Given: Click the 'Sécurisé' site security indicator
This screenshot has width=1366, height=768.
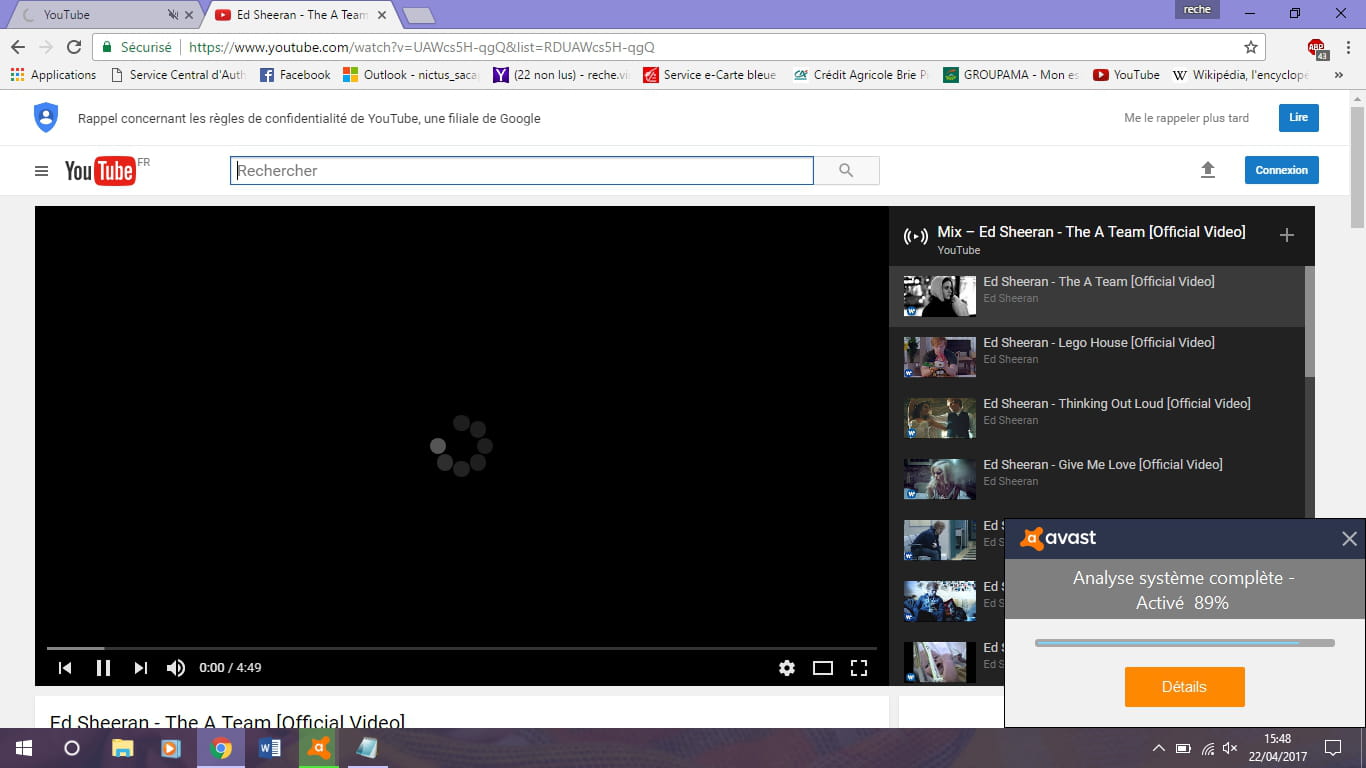Looking at the screenshot, I should (x=137, y=47).
